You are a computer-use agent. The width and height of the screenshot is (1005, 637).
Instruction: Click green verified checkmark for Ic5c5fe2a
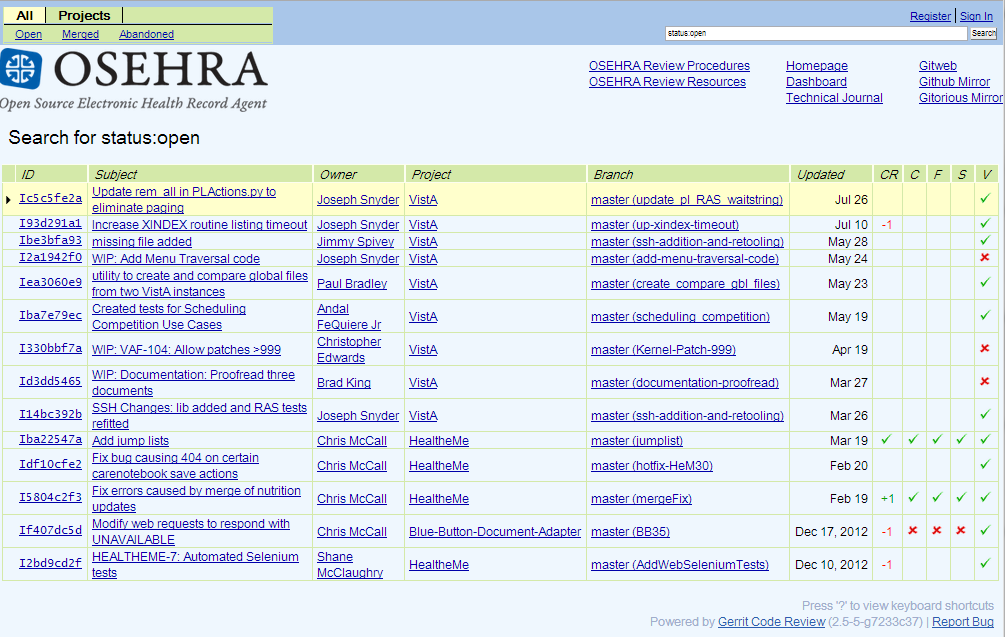[985, 199]
